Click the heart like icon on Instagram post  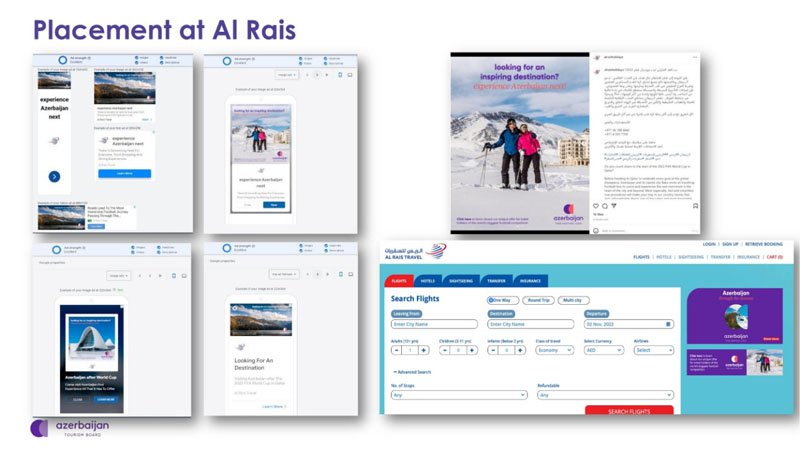pyautogui.click(x=597, y=205)
